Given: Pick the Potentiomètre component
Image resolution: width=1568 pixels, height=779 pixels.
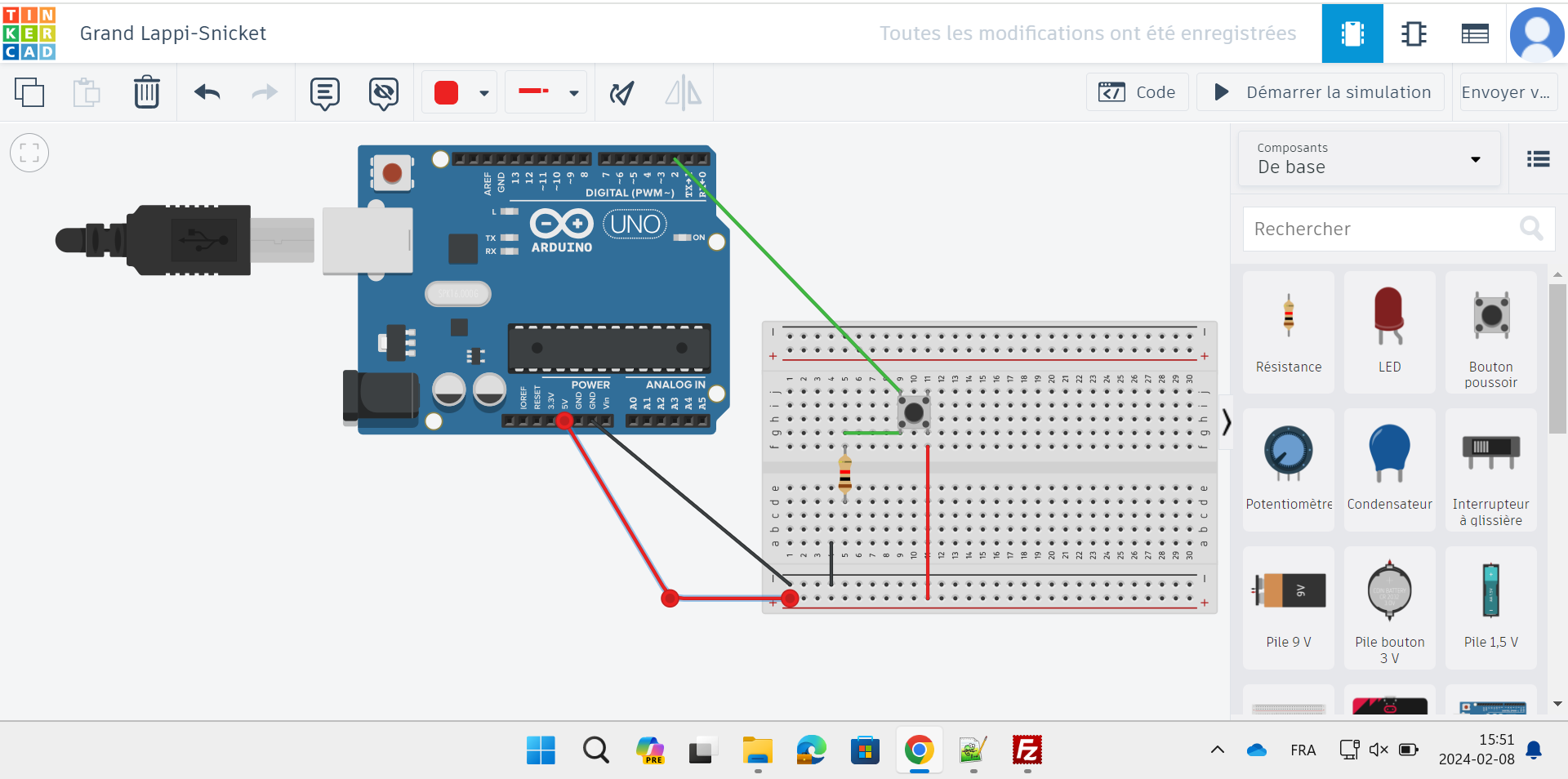Looking at the screenshot, I should 1289,470.
